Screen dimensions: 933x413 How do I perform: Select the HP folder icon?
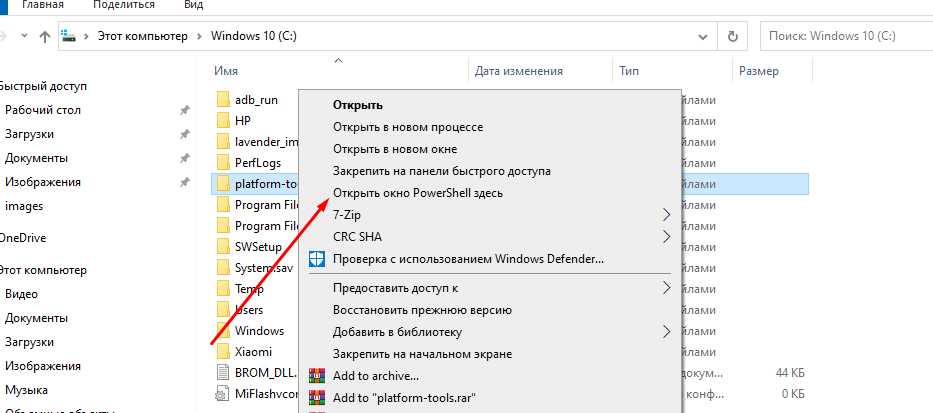[x=223, y=120]
